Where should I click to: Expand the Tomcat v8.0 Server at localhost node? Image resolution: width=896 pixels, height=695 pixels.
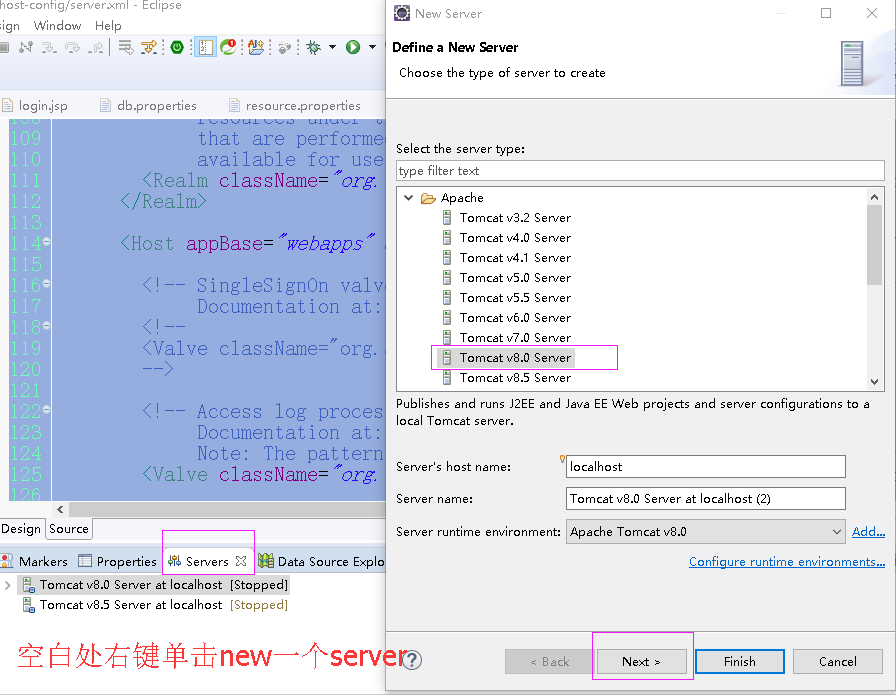pyautogui.click(x=7, y=585)
